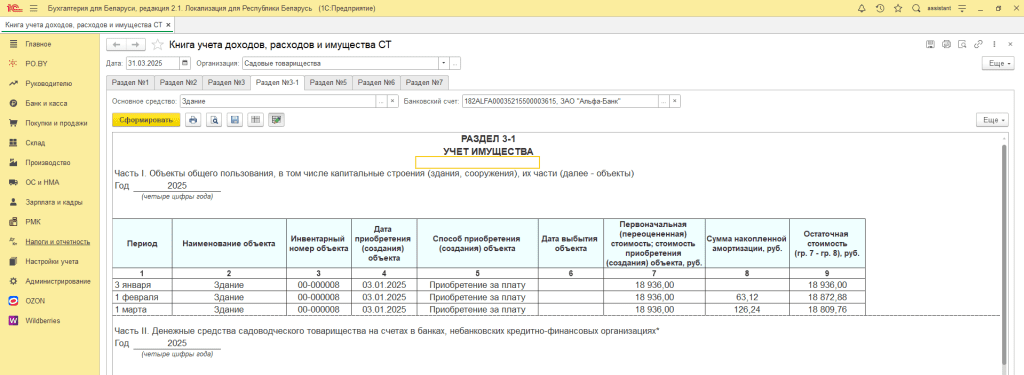
Task: Open Настройки учета section
Action: (x=52, y=261)
